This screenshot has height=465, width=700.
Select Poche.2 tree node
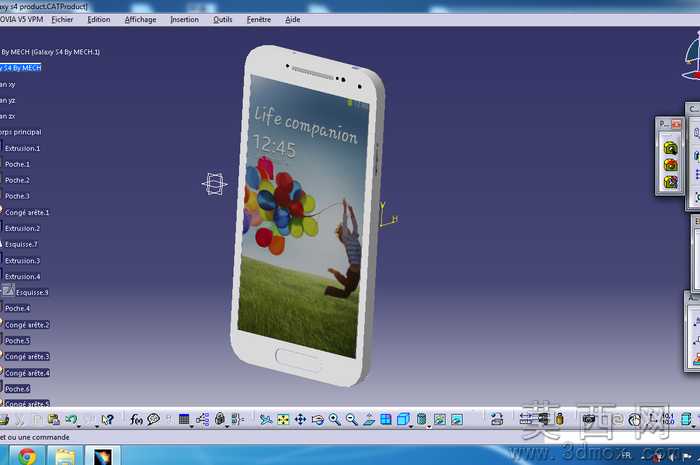pos(17,180)
